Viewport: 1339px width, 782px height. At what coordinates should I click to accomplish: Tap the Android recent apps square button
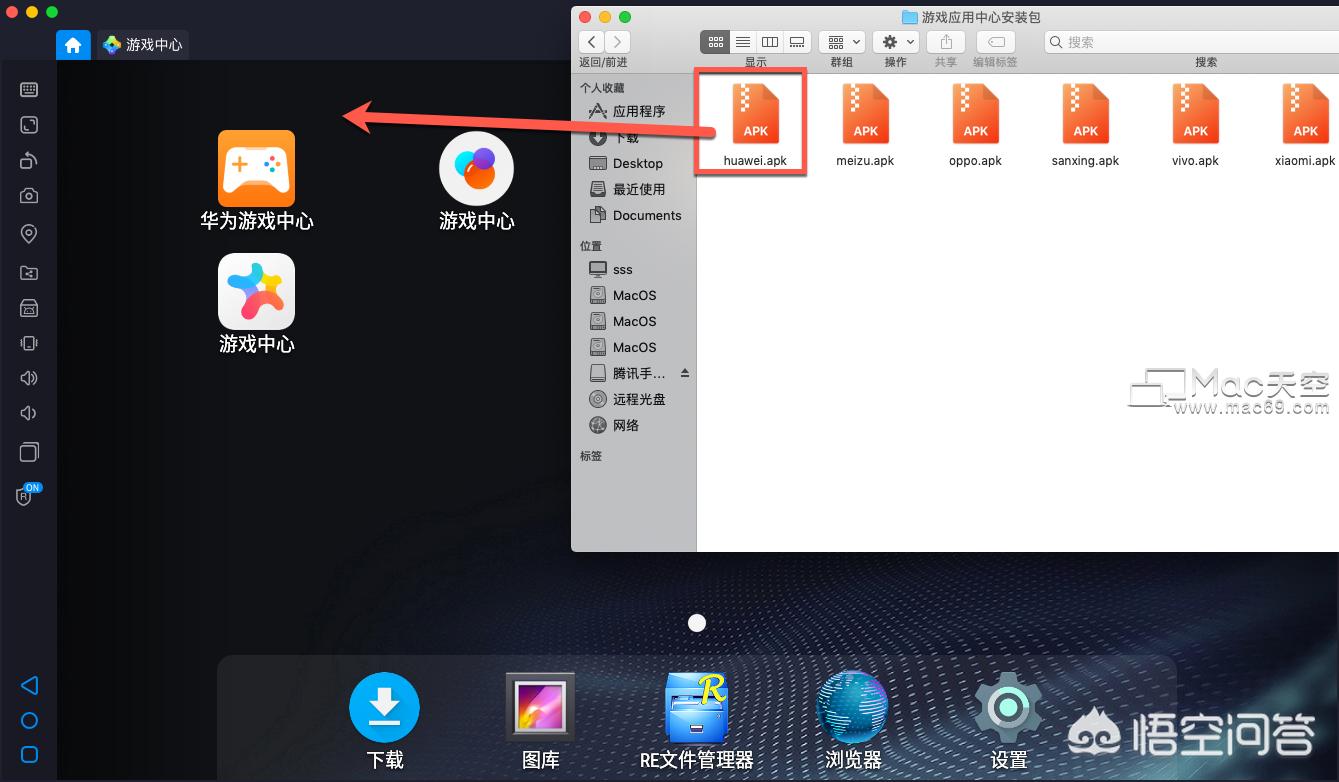29,754
